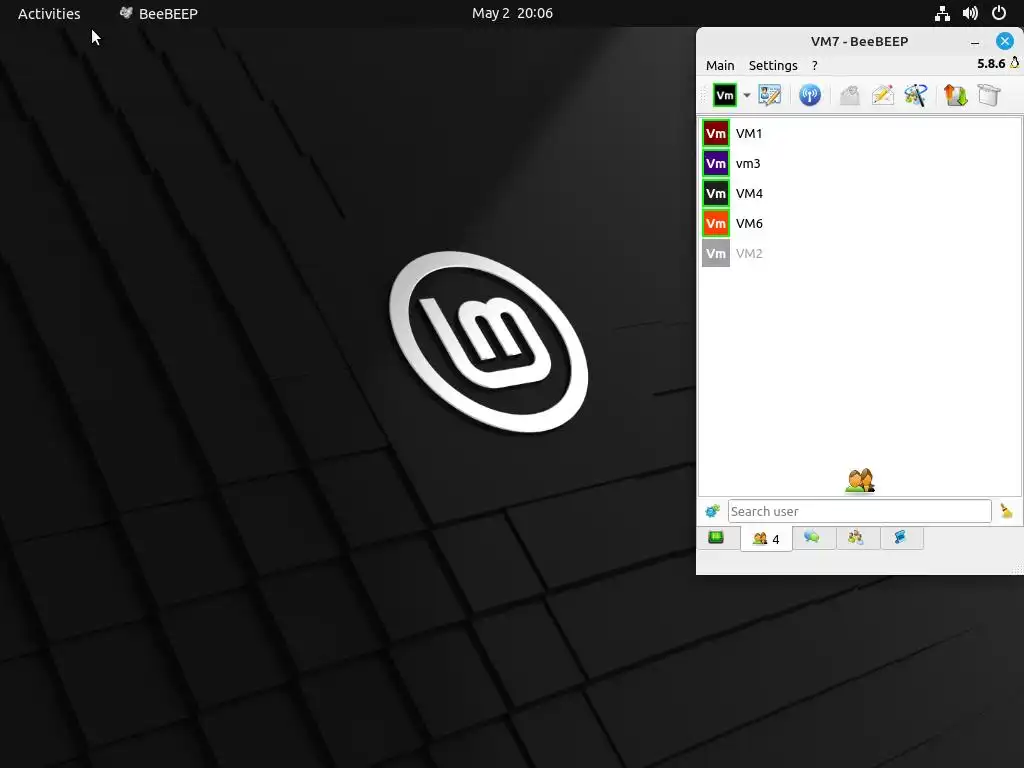
Task: Open the group creation wand icon
Action: [x=916, y=95]
